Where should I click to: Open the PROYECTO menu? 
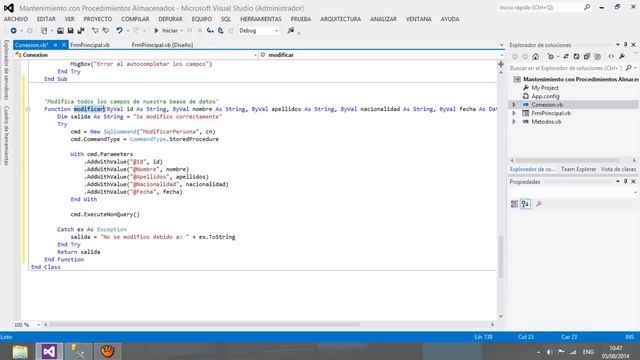click(98, 19)
